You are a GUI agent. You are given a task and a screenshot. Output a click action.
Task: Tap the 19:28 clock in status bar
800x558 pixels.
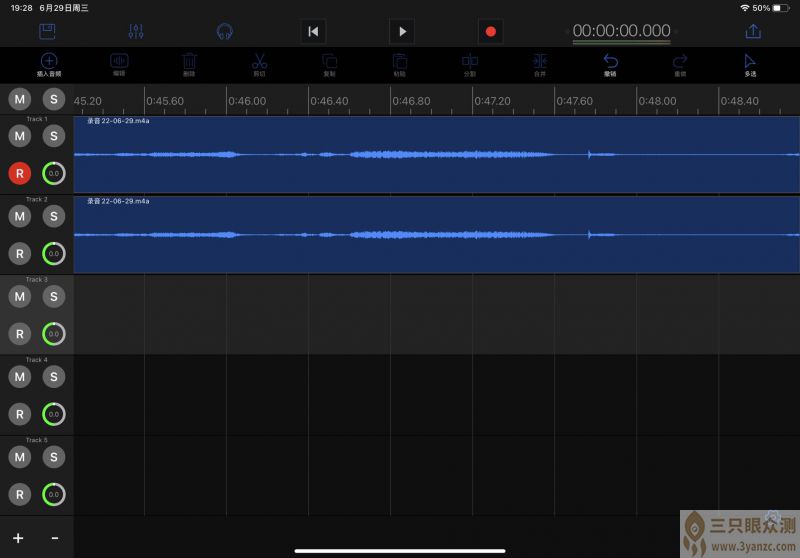click(x=21, y=8)
